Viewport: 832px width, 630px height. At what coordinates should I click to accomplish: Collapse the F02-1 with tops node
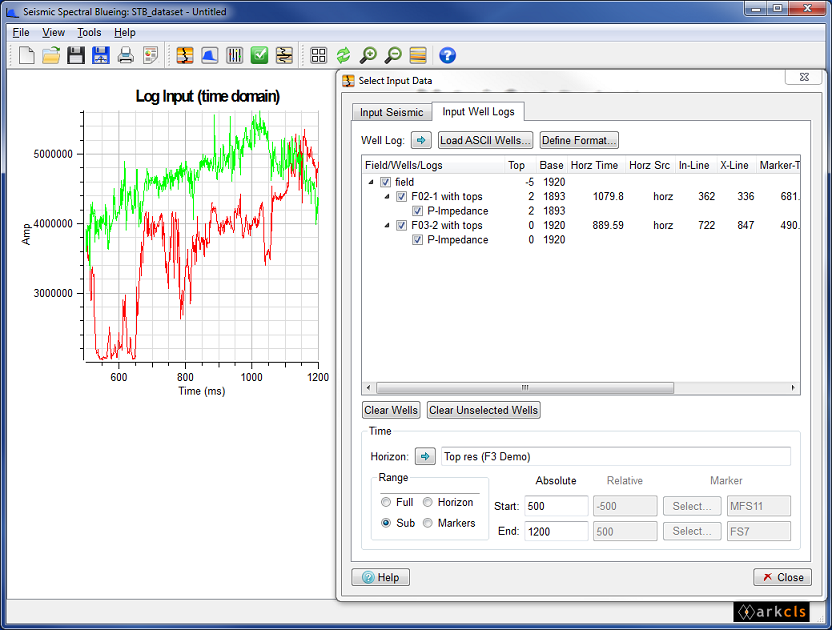coord(387,196)
